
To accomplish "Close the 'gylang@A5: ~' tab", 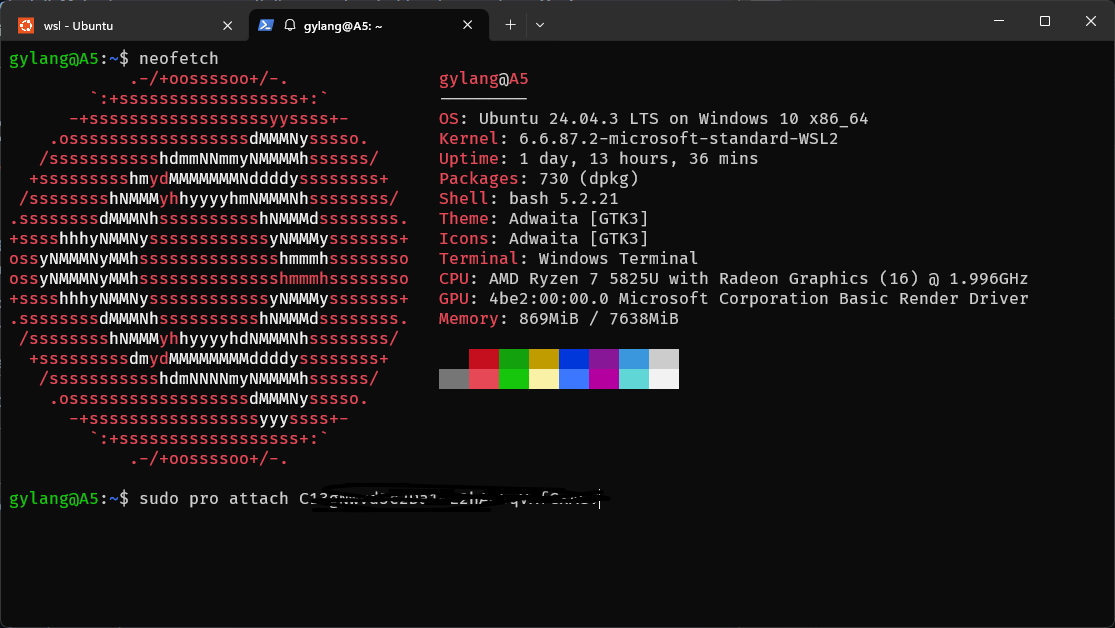I will 469,25.
